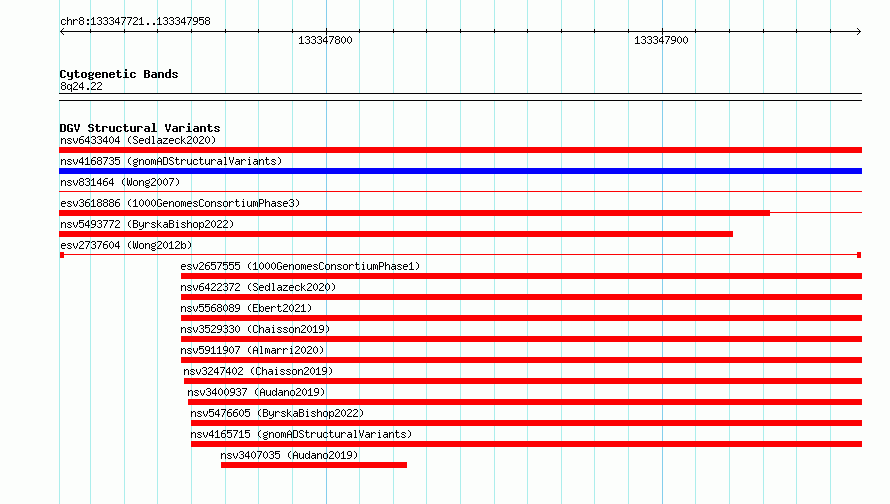Select the nsv3400937 (Audano2019) label
The image size is (890, 504).
[x=256, y=392]
